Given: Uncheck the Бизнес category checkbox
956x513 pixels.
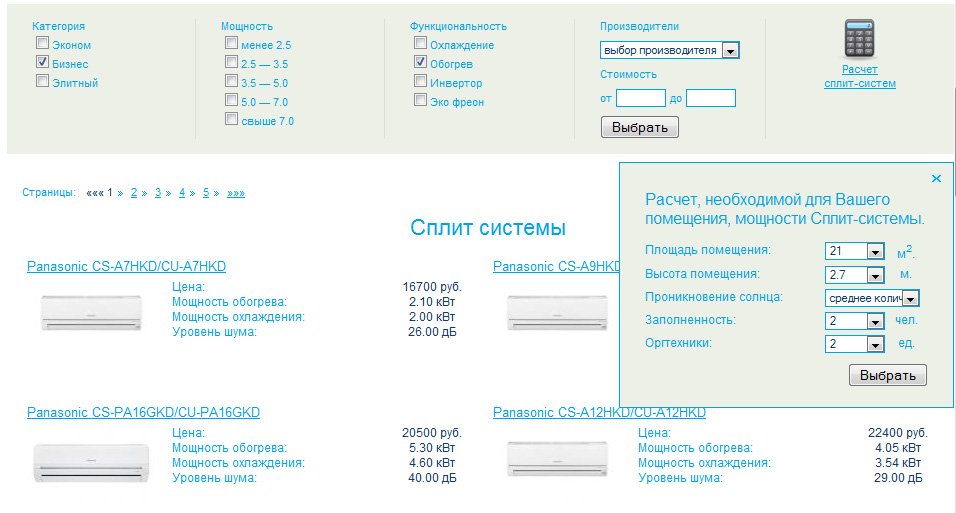Looking at the screenshot, I should 42,62.
